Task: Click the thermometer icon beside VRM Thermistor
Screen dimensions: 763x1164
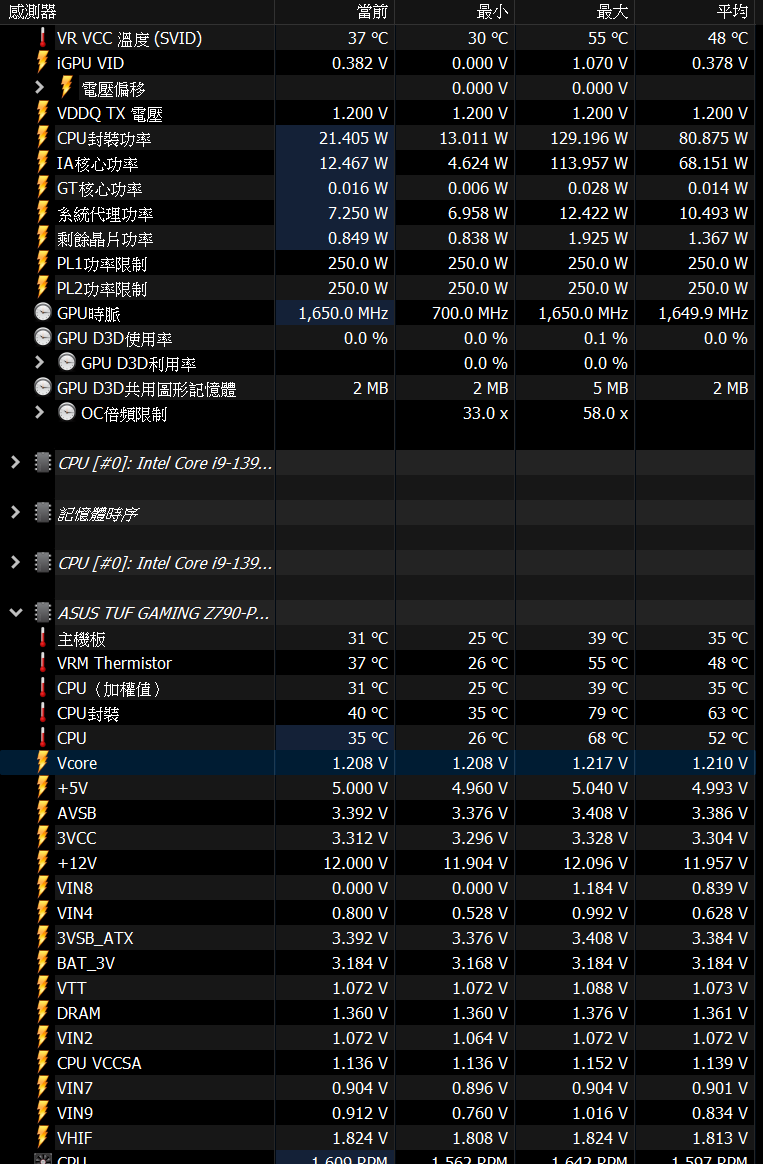Action: click(43, 663)
